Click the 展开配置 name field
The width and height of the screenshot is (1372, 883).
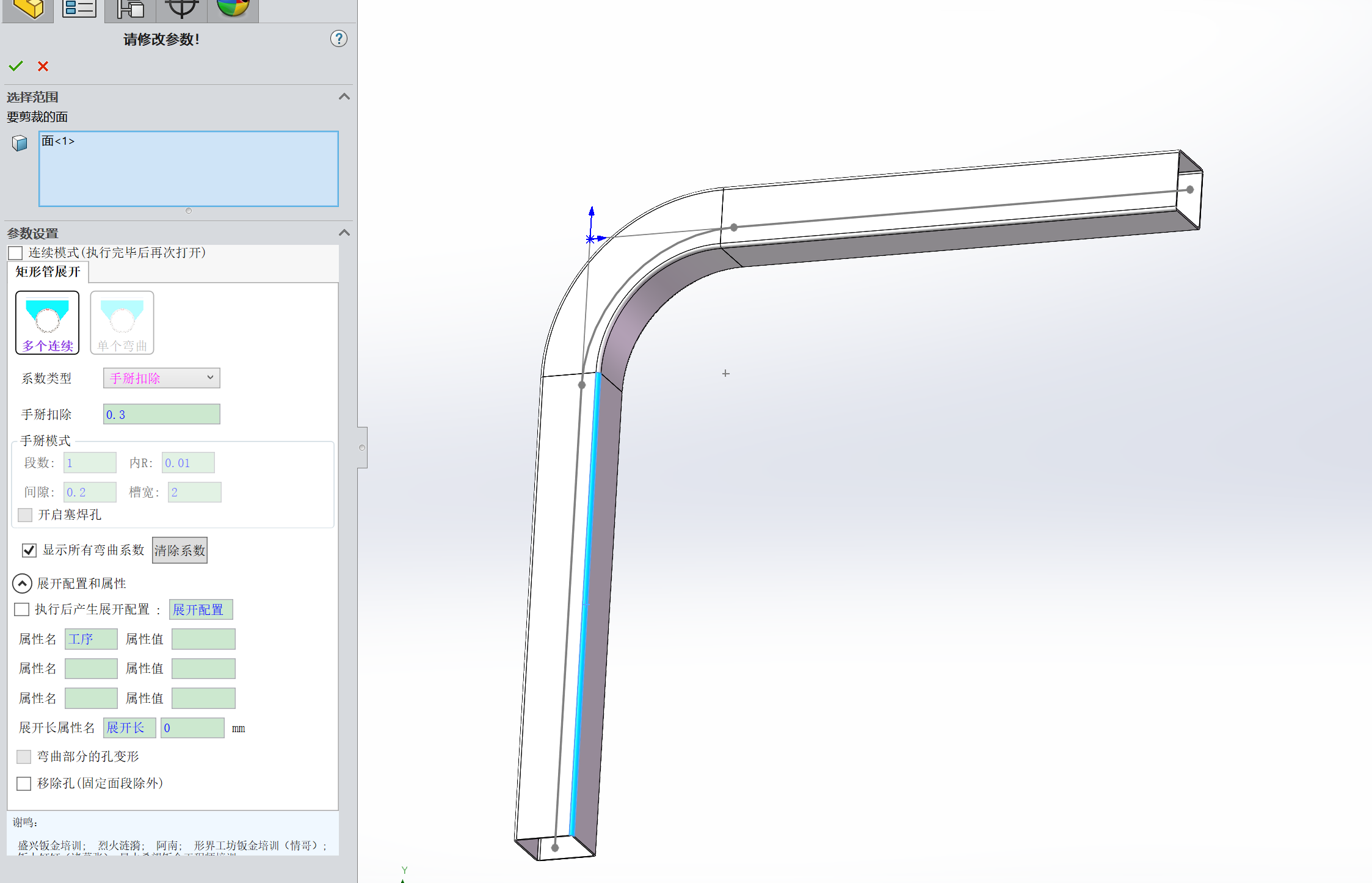coord(201,609)
